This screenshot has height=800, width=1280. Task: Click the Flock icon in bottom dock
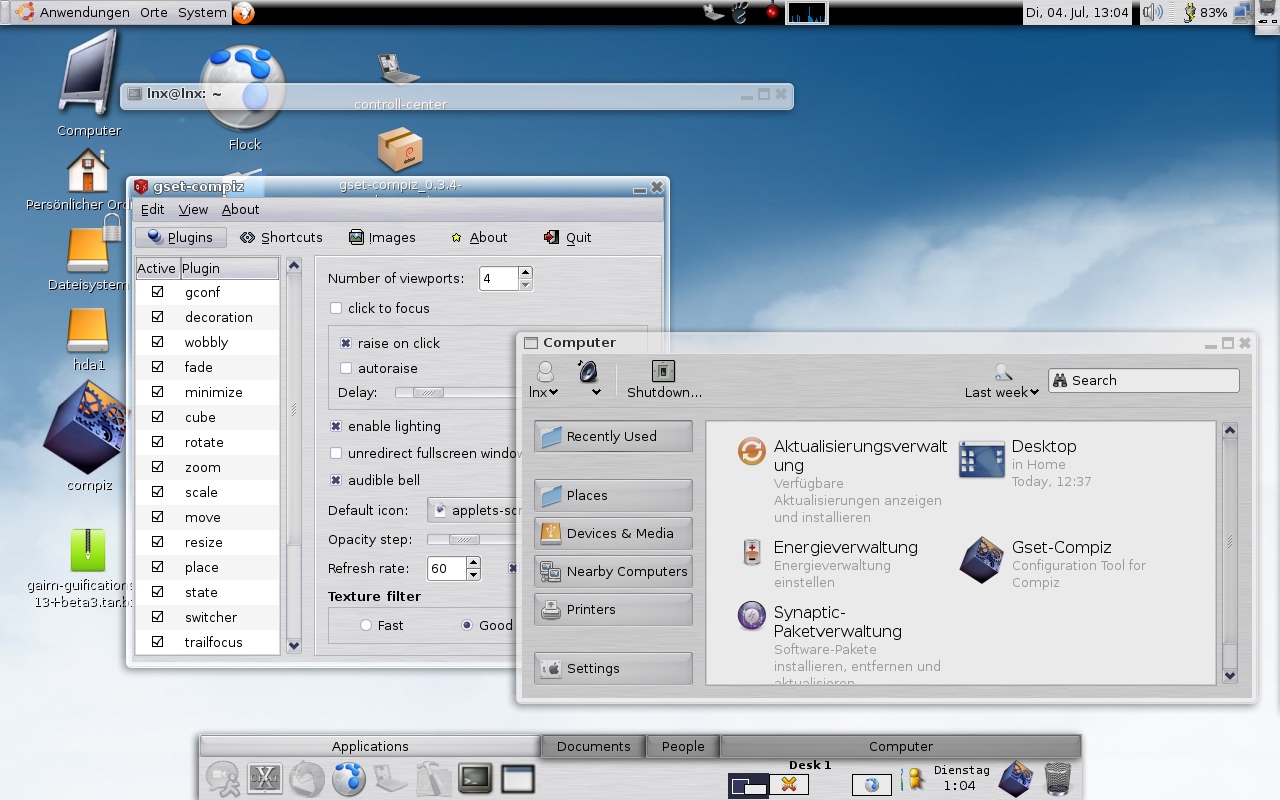coord(348,778)
